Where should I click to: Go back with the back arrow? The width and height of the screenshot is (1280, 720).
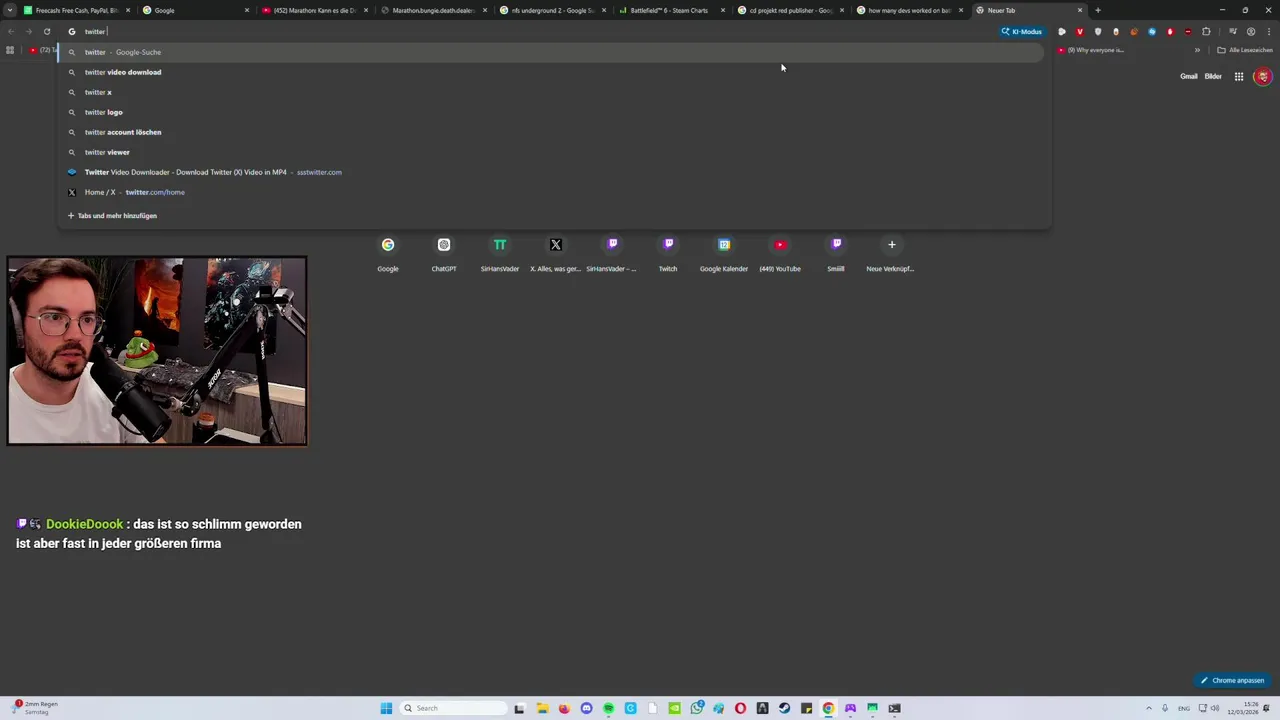[x=11, y=31]
